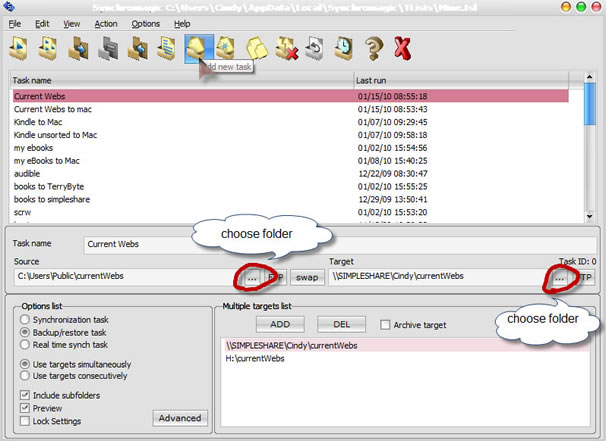Click the Advanced button

tap(180, 418)
